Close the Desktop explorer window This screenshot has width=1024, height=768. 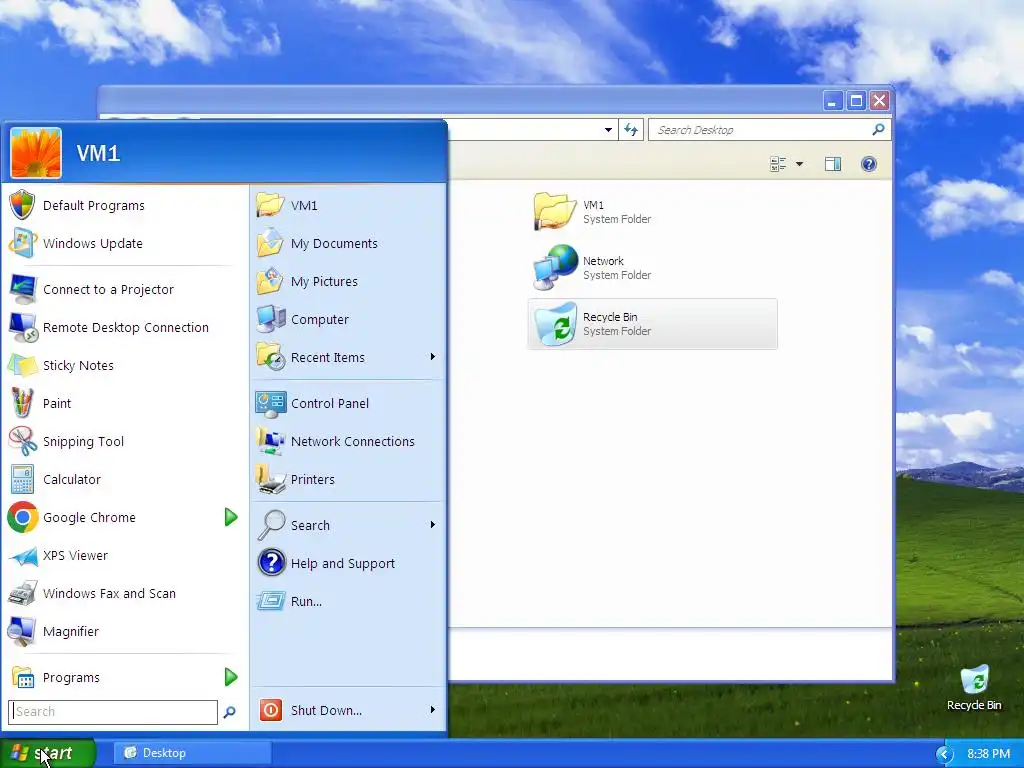[x=880, y=101]
